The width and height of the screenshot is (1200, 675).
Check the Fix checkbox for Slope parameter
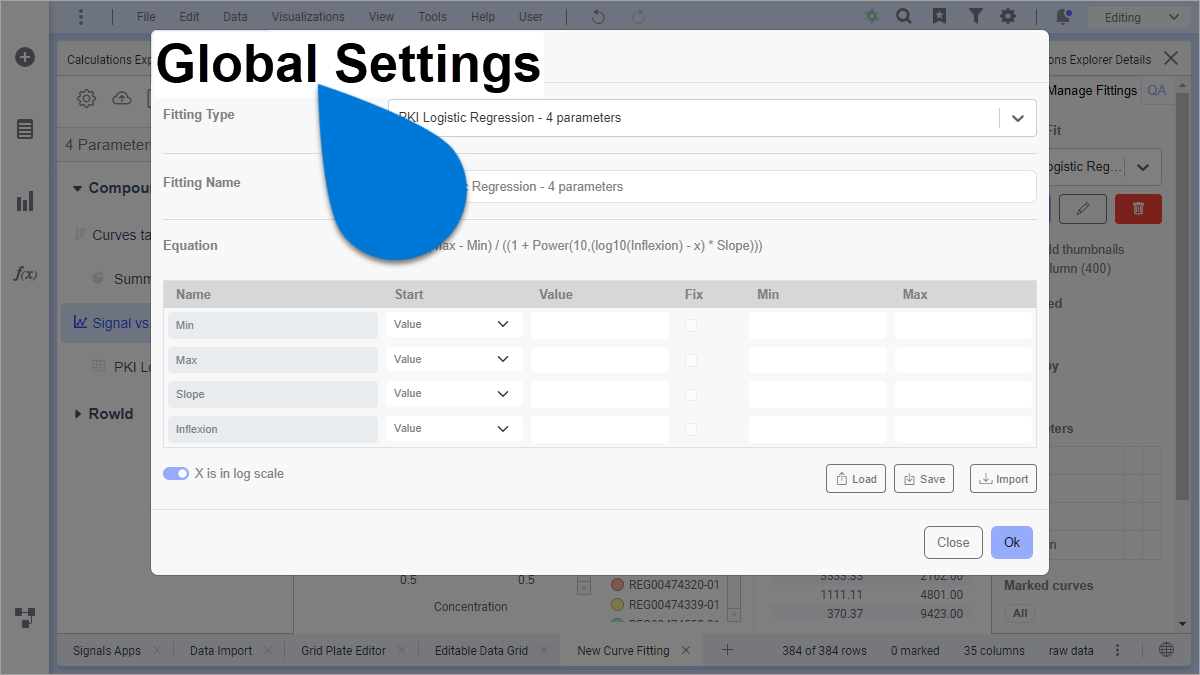pyautogui.click(x=691, y=395)
